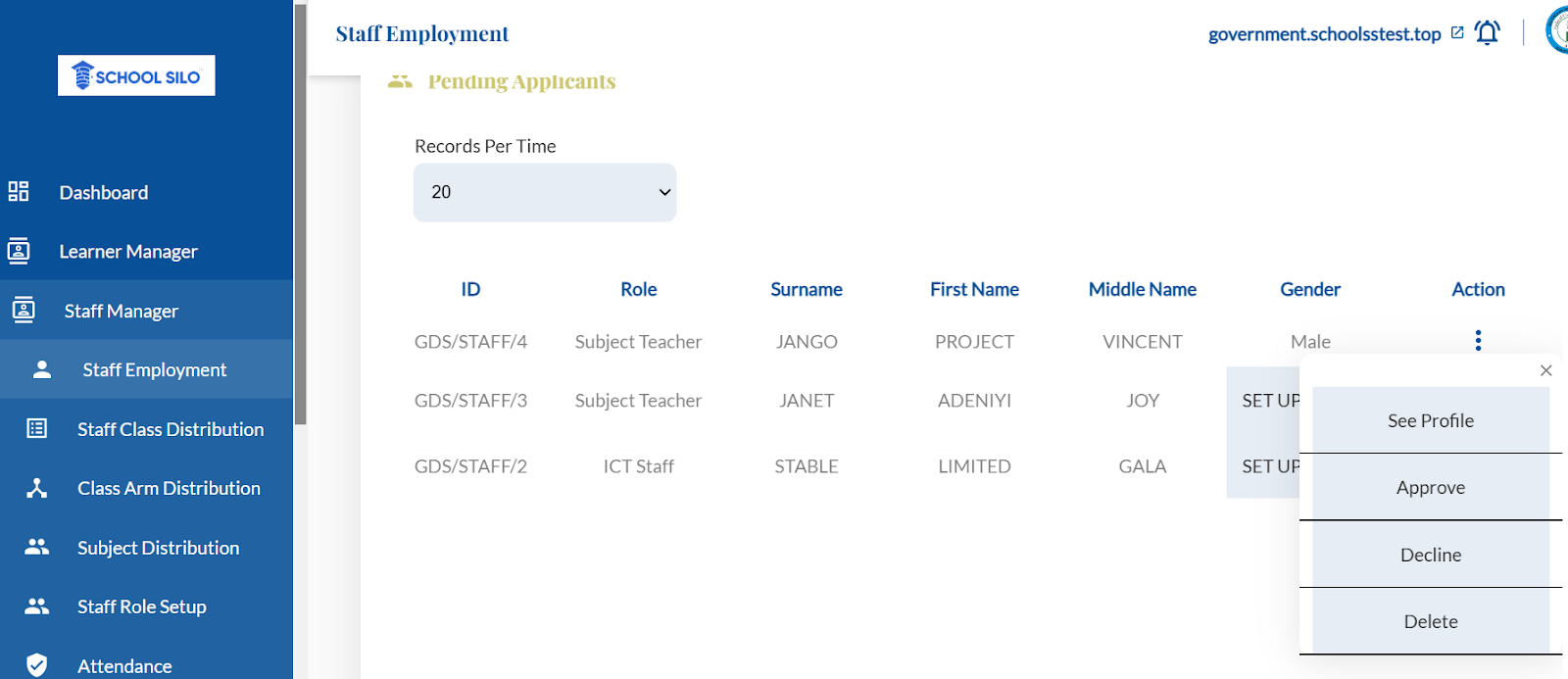1568x679 pixels.
Task: Click the Dashboard grid icon in sidebar
Action: [19, 191]
